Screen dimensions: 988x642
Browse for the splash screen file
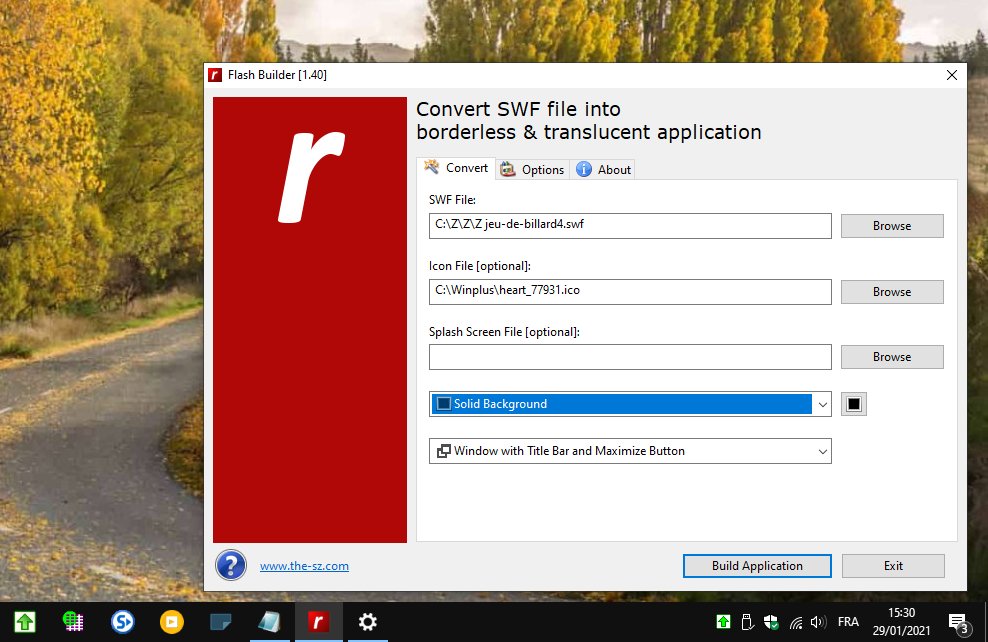pos(892,357)
